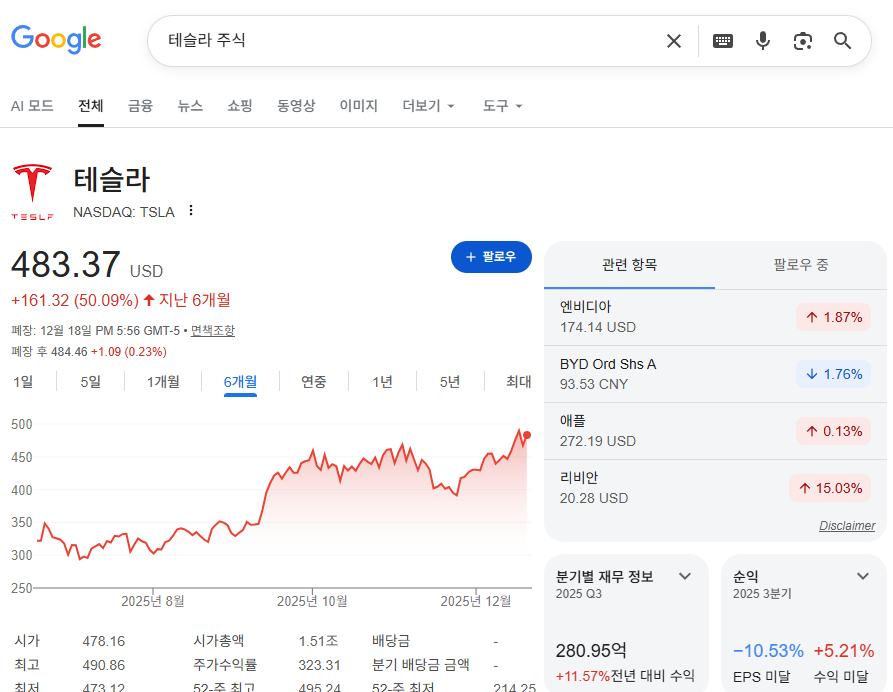The image size is (893, 692).
Task: Click the 테슬라 company heading
Action: point(112,179)
